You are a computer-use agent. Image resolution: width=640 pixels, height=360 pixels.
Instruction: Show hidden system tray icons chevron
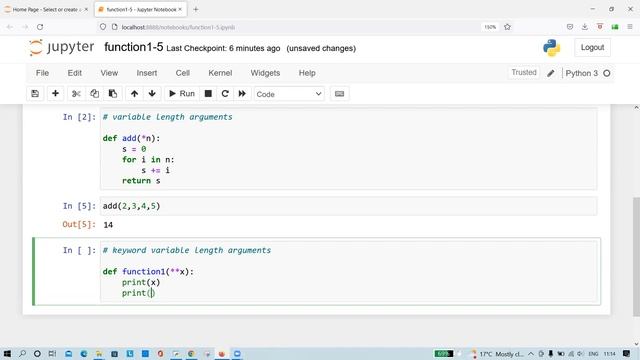pos(531,354)
